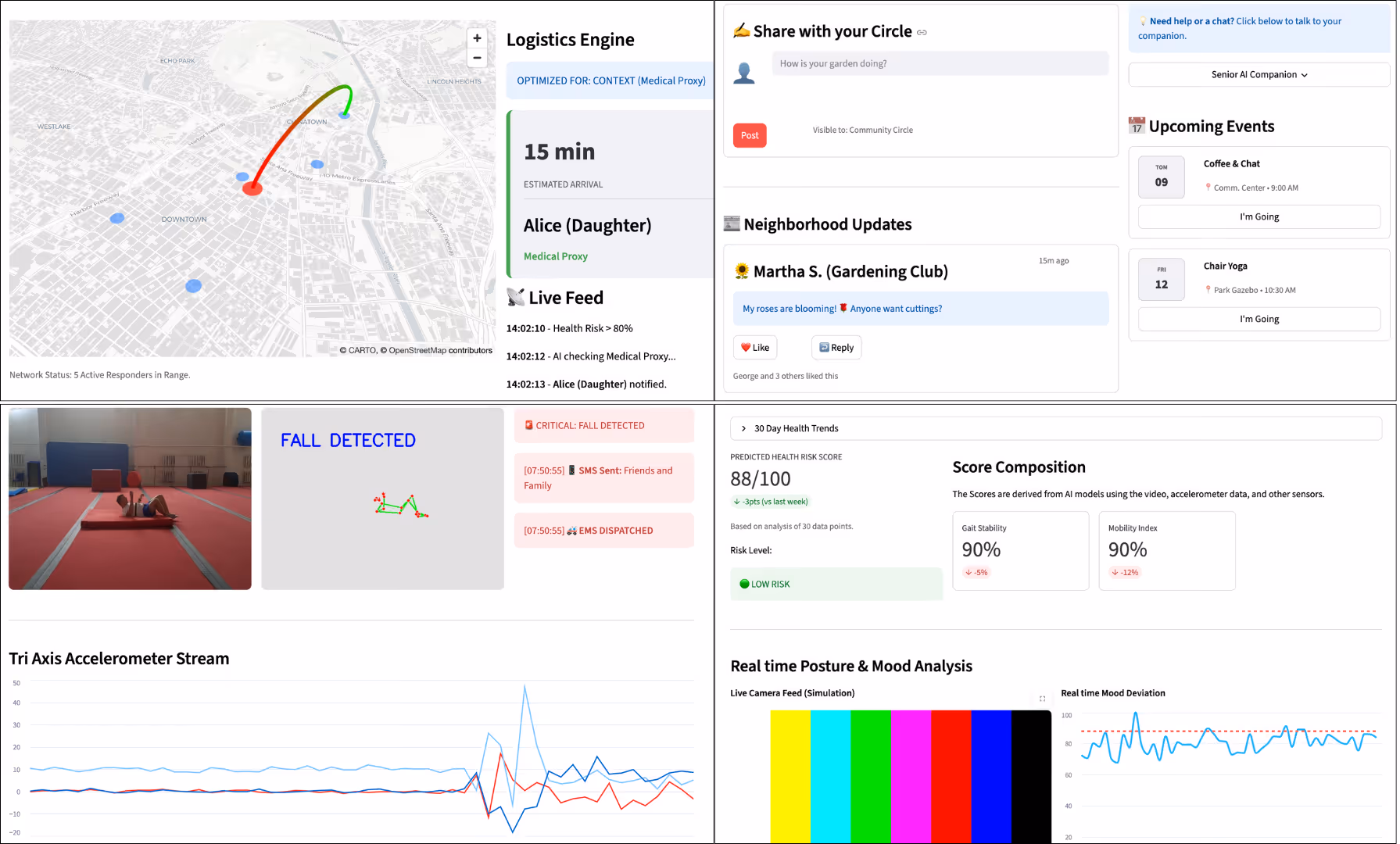Viewport: 1400px width, 844px height.
Task: Click the siren icon in CRITICAL: FALL DETECTED alert
Action: [x=528, y=425]
